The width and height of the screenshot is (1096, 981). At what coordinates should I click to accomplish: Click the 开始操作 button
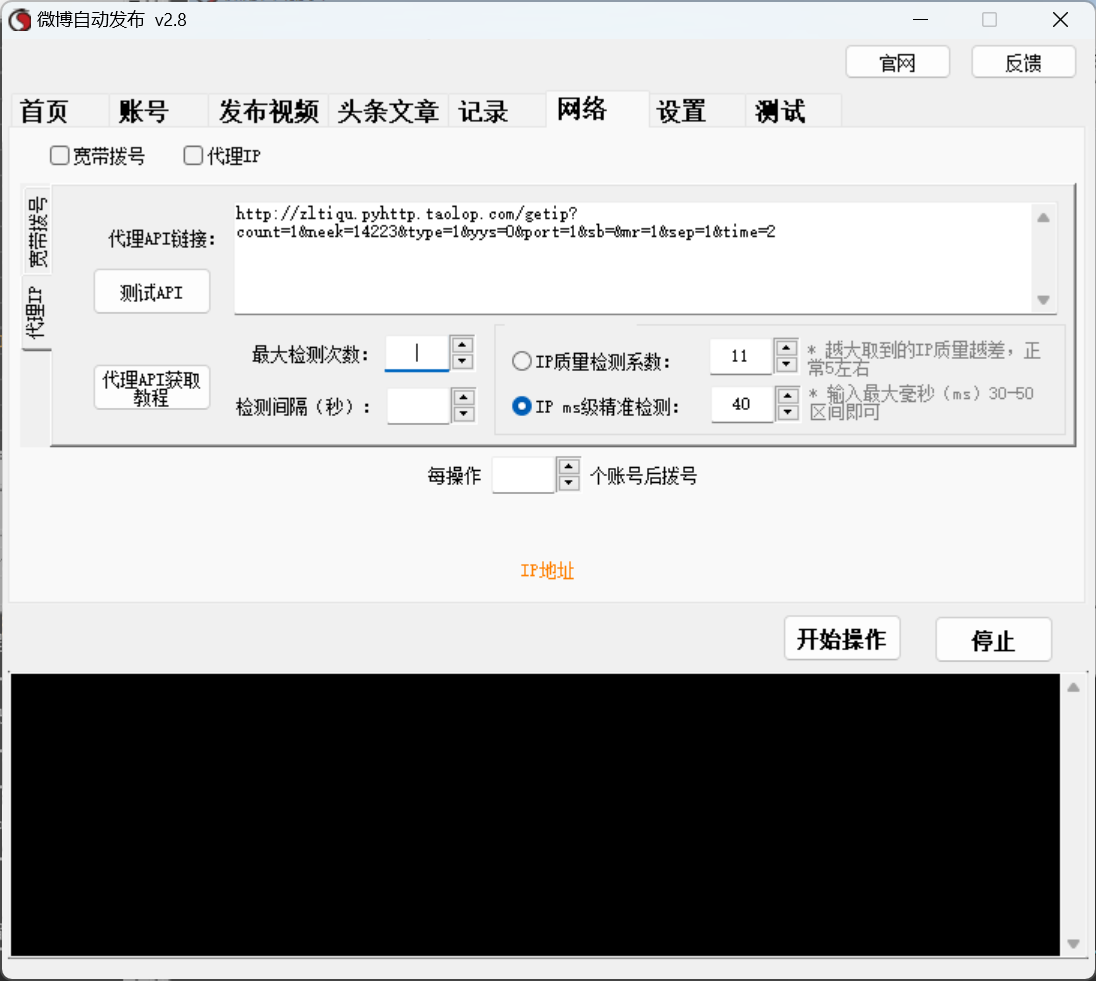tap(842, 638)
